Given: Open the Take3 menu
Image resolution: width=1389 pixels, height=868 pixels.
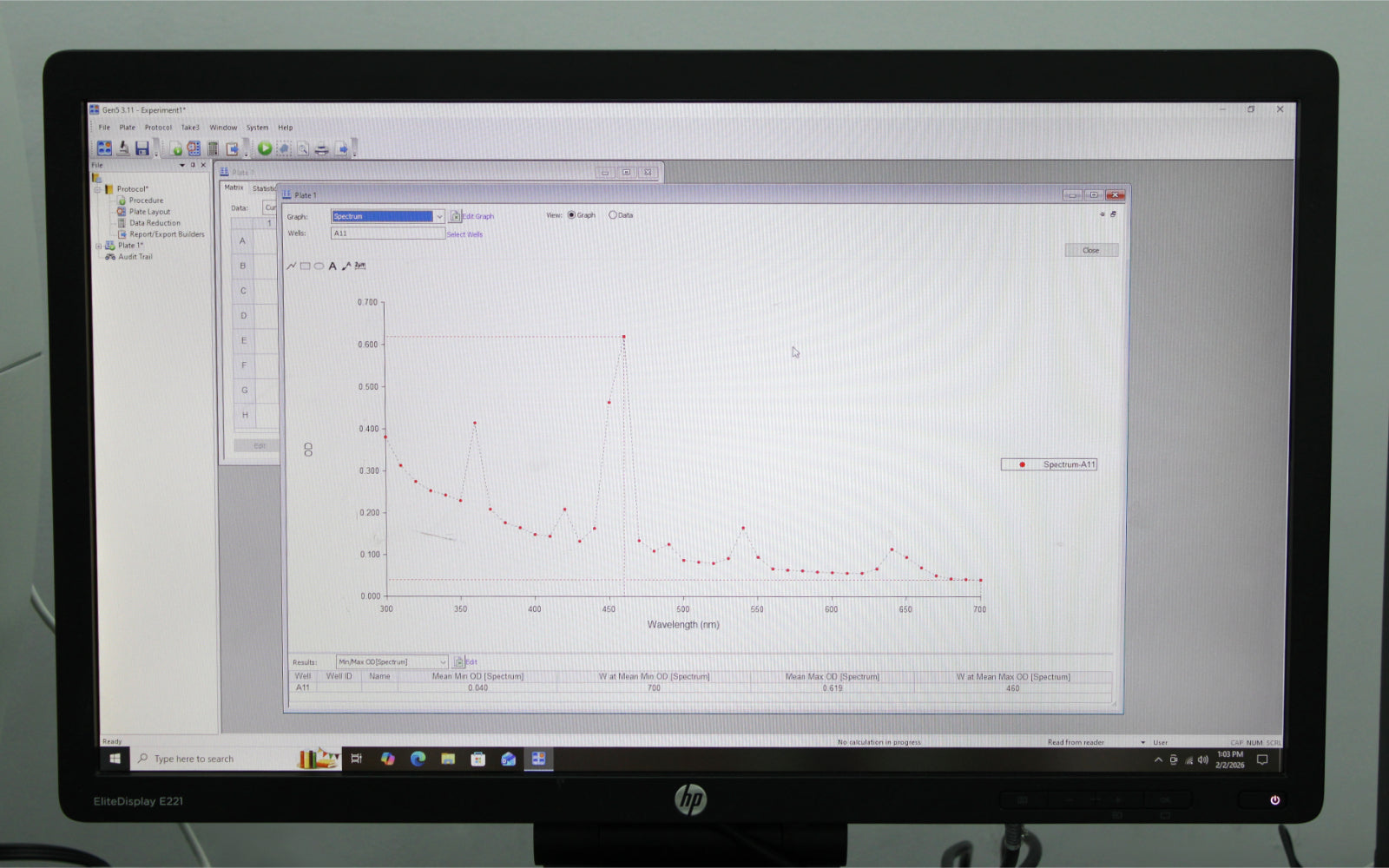Looking at the screenshot, I should pos(190,128).
